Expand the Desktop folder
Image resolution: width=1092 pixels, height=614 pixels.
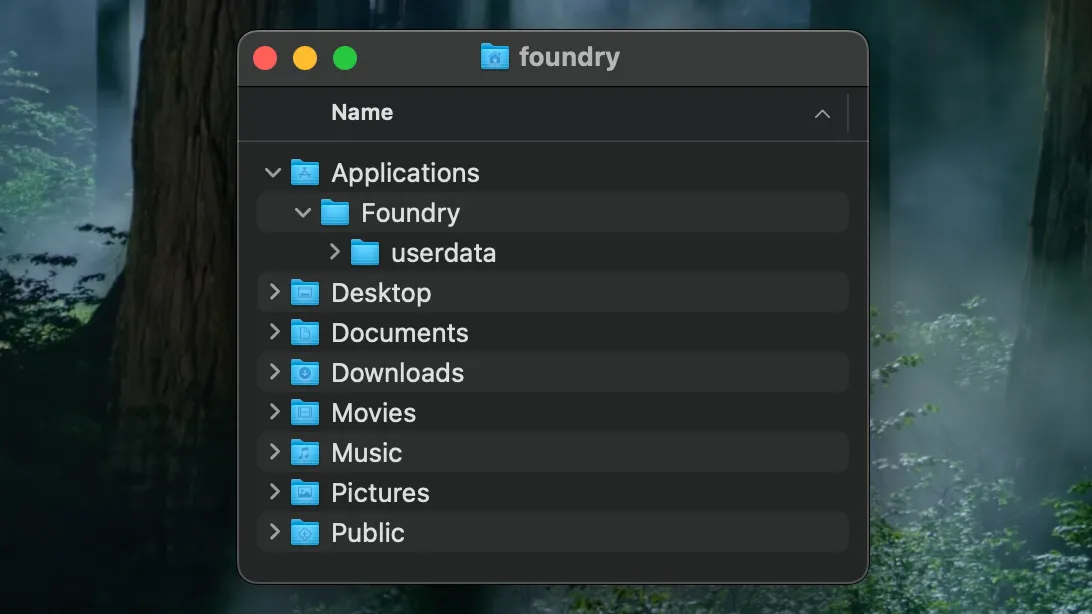click(x=274, y=292)
